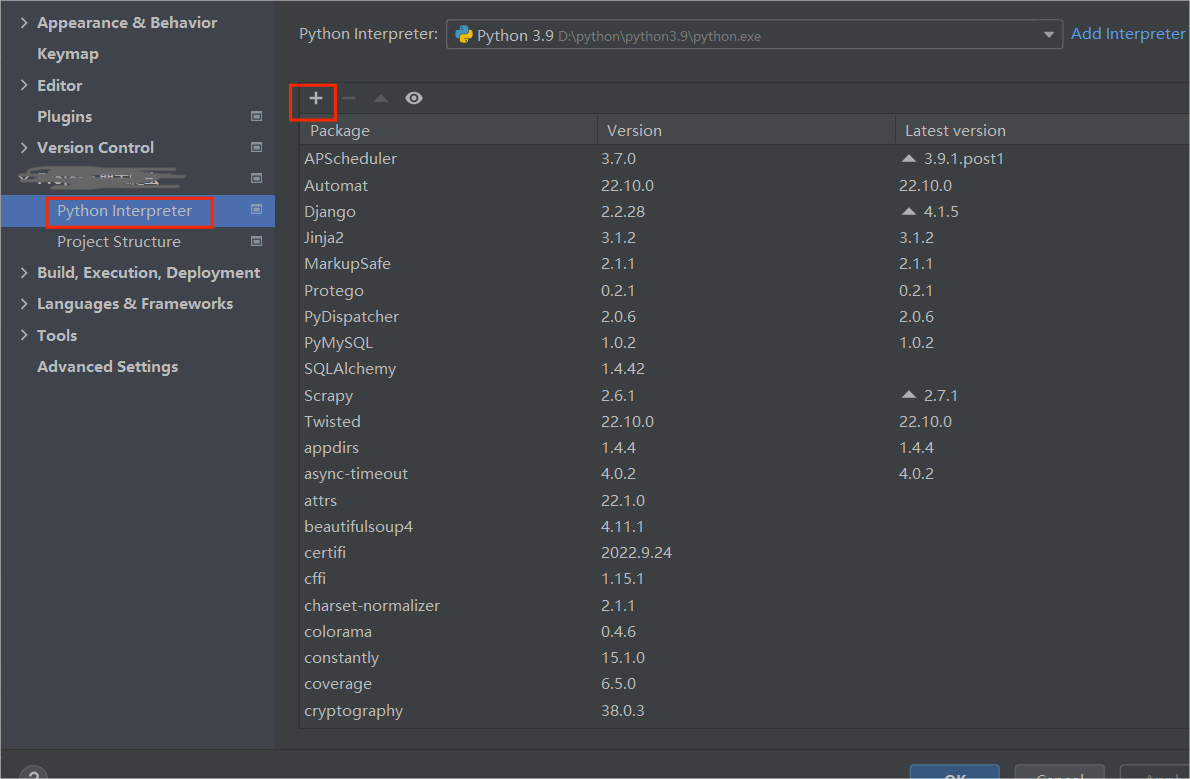Select the Automat package row

coord(745,185)
